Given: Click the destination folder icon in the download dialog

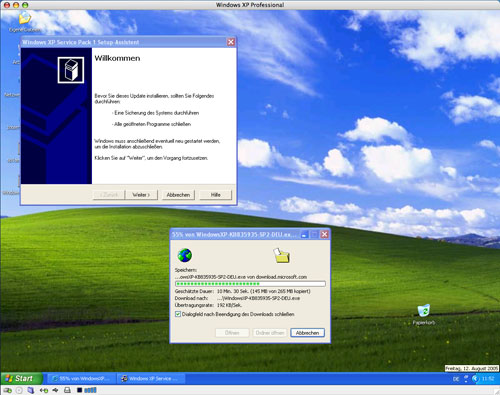Looking at the screenshot, I should click(281, 255).
